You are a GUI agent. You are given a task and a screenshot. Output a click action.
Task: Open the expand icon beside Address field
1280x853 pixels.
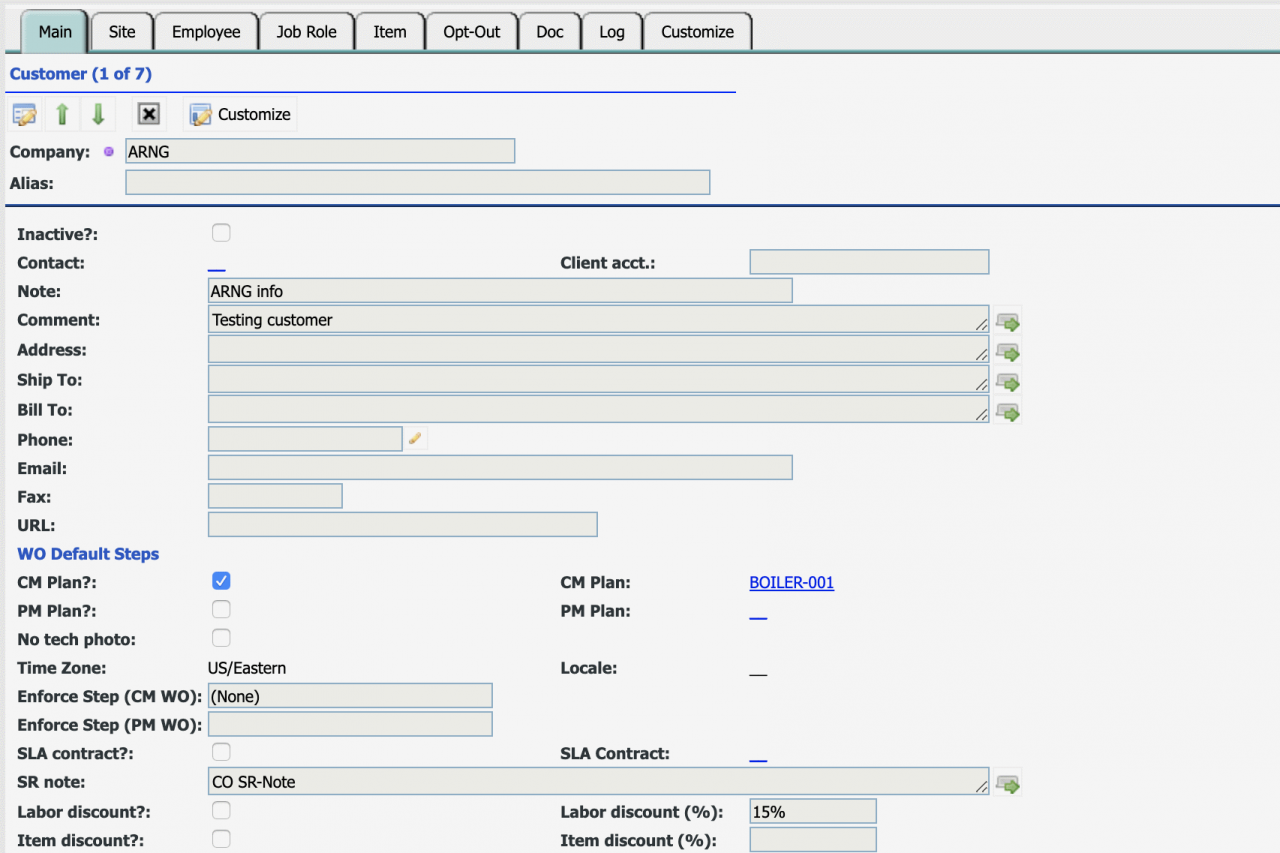1008,351
